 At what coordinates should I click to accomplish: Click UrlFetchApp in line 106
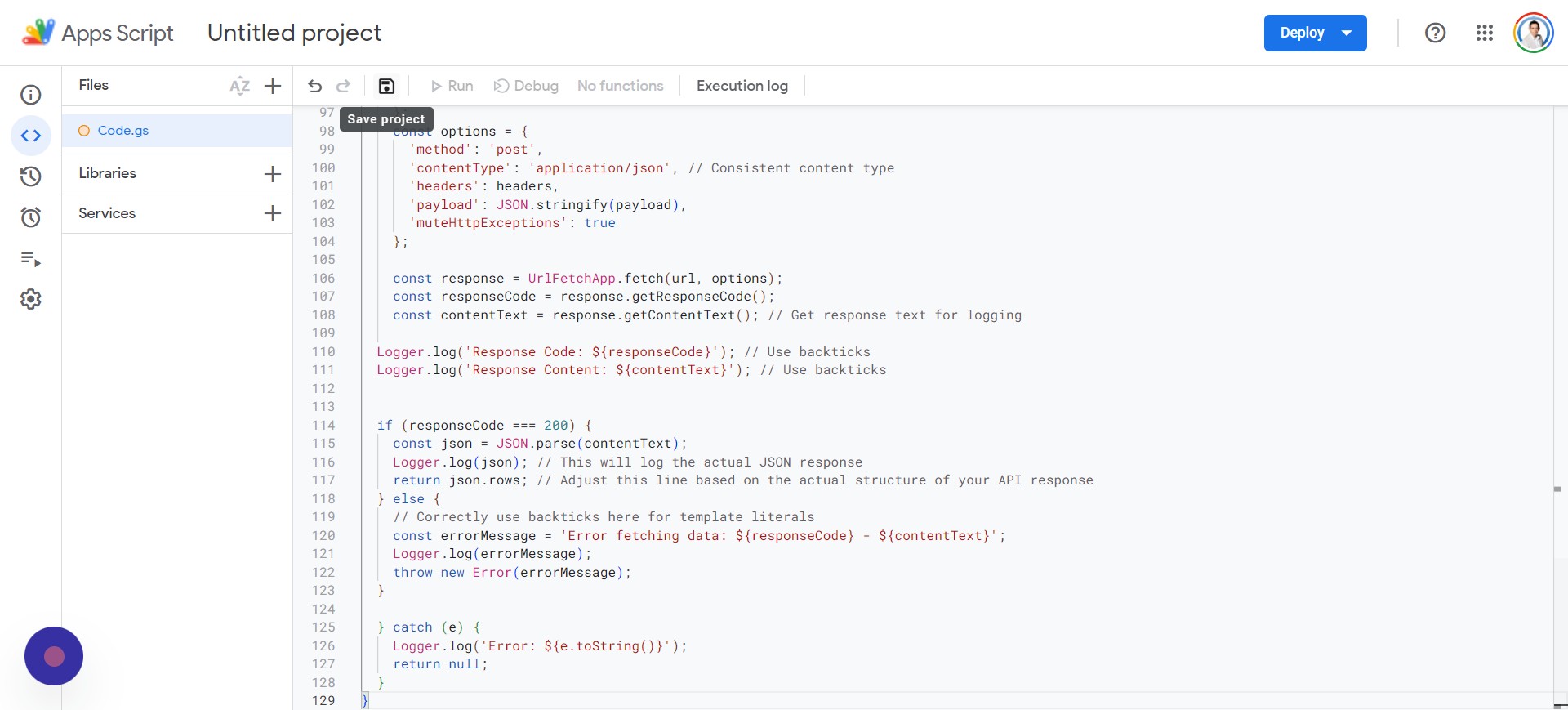point(572,279)
